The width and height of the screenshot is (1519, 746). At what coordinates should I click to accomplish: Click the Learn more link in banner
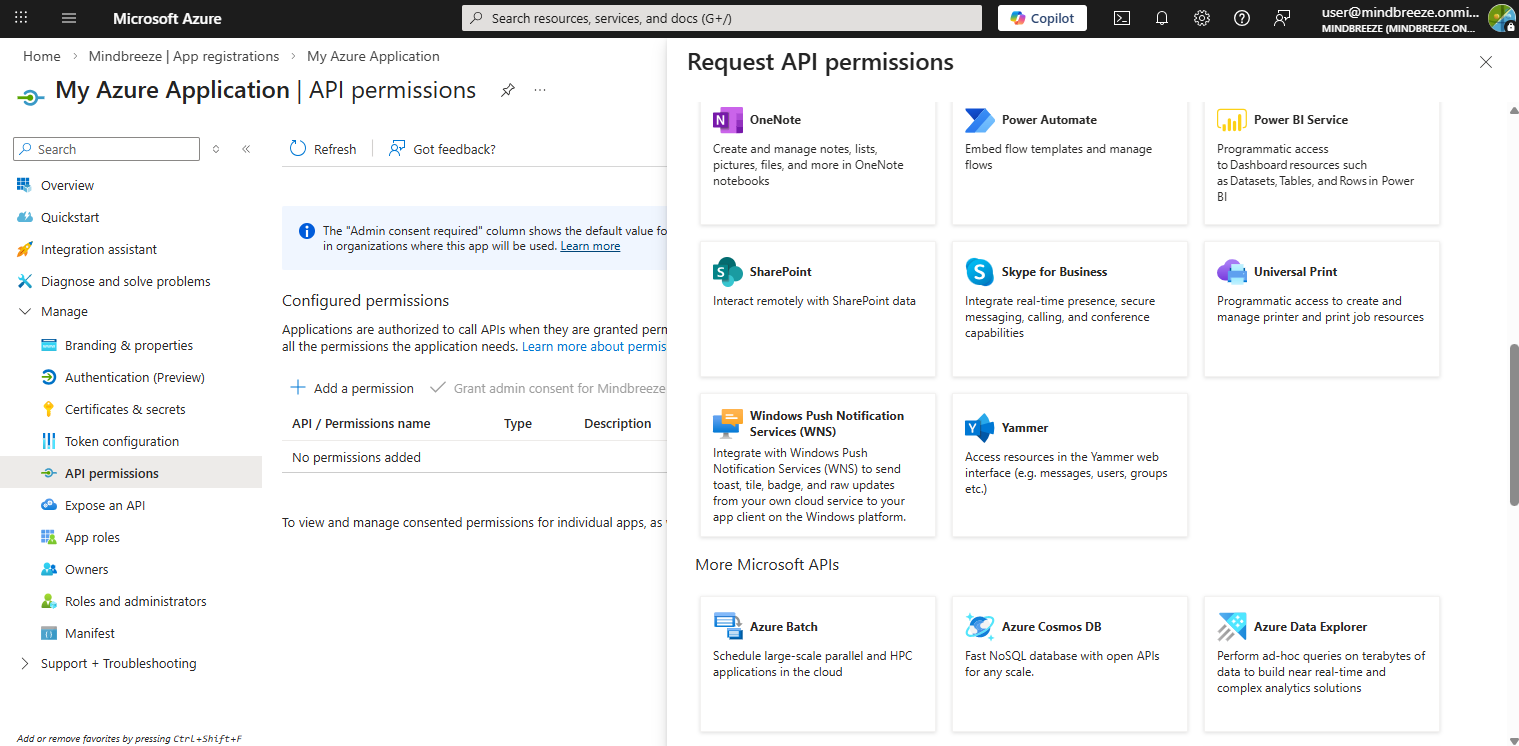590,246
